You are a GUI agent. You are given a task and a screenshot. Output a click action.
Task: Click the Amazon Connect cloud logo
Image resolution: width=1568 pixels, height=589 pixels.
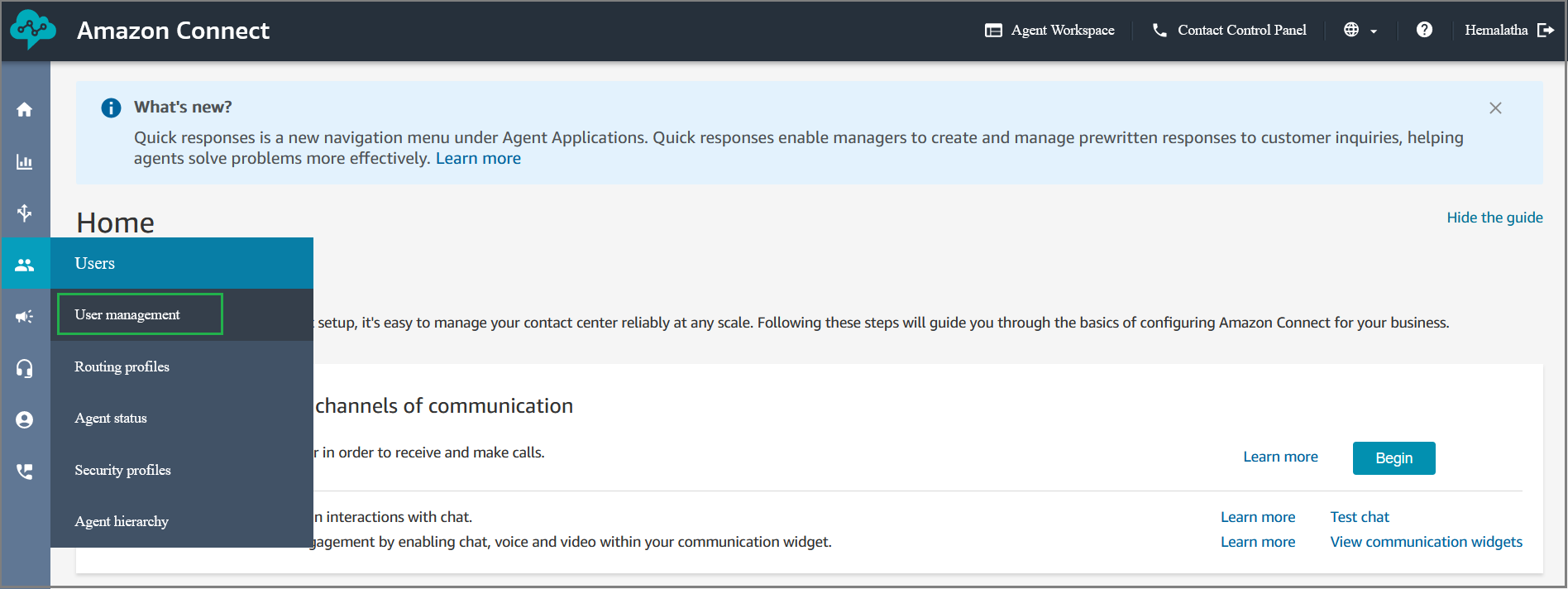[x=33, y=30]
